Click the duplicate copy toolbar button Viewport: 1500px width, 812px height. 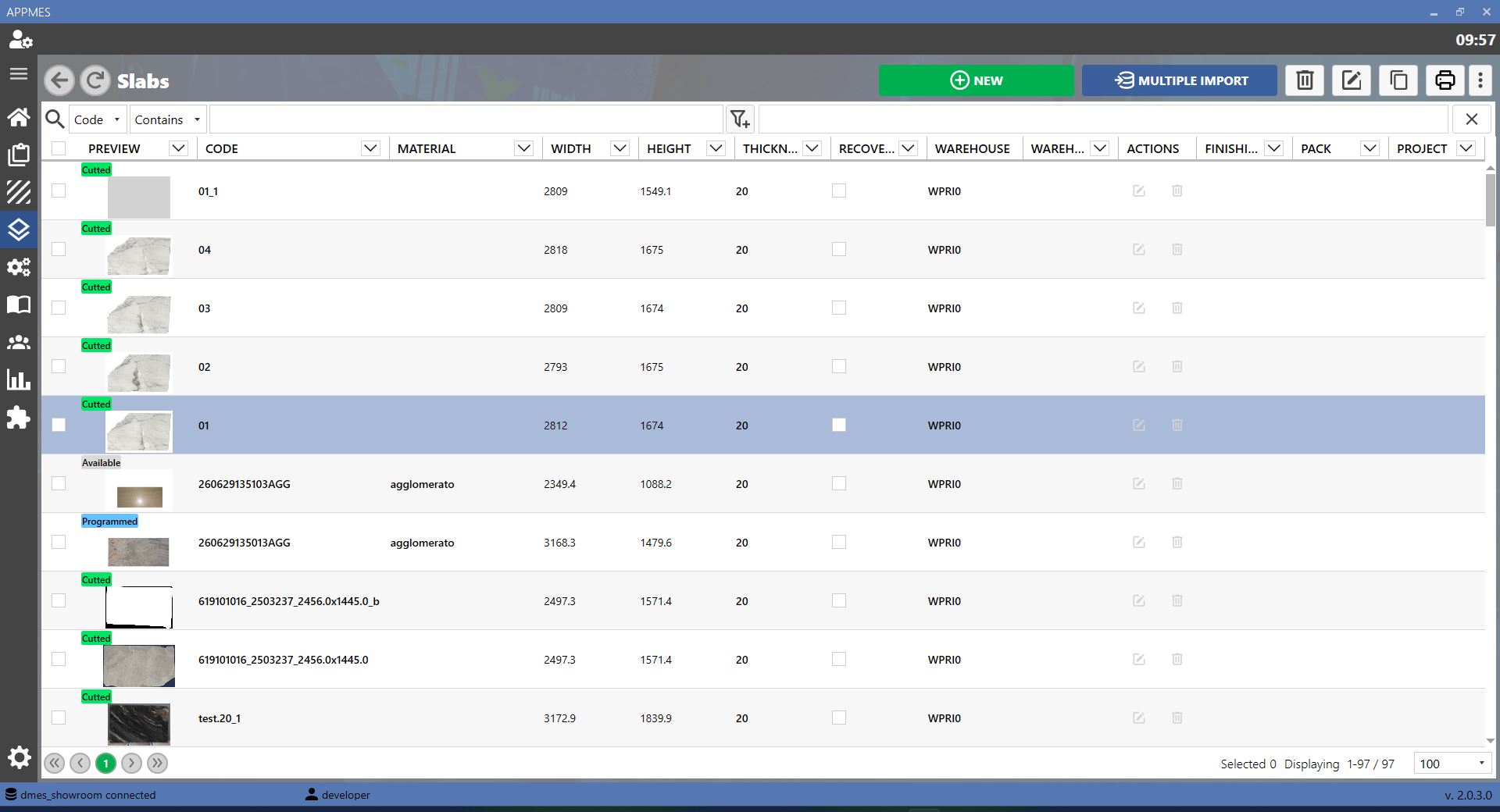coord(1398,80)
